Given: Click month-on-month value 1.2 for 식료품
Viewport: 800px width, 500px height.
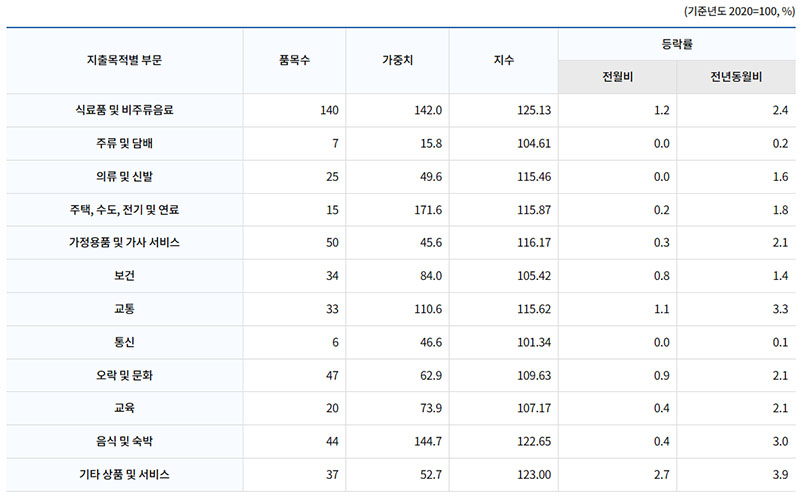Looking at the screenshot, I should [662, 110].
